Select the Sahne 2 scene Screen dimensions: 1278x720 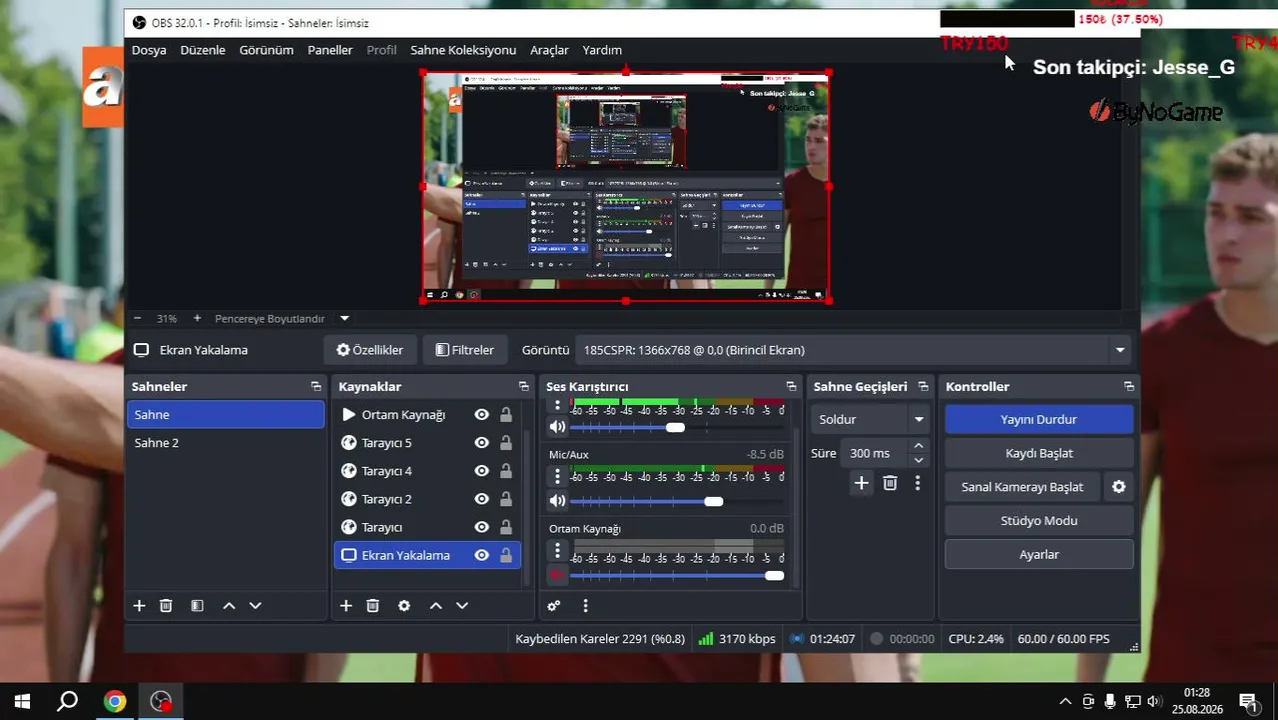(225, 443)
